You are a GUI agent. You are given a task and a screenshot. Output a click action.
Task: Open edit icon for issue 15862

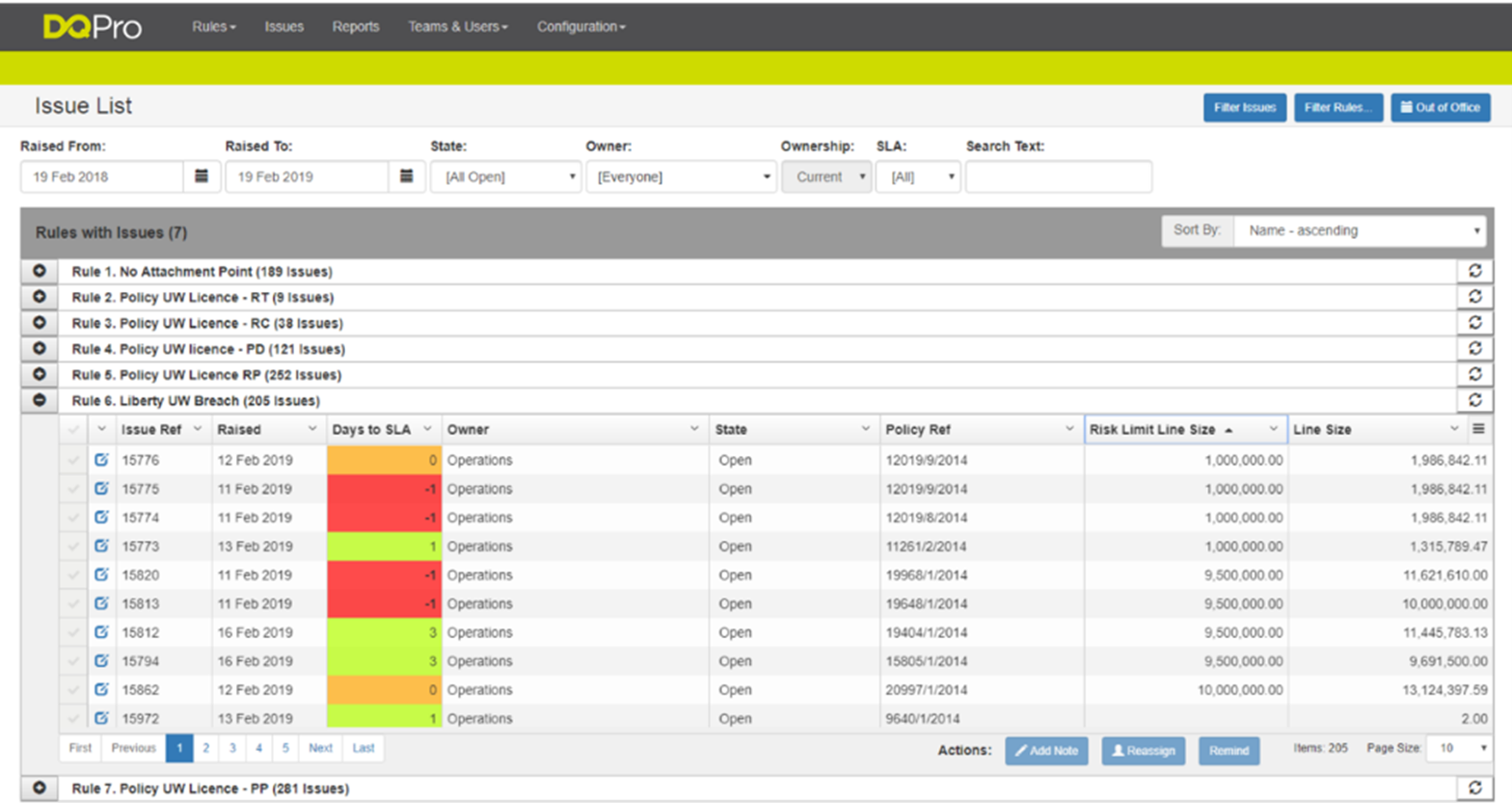tap(101, 689)
